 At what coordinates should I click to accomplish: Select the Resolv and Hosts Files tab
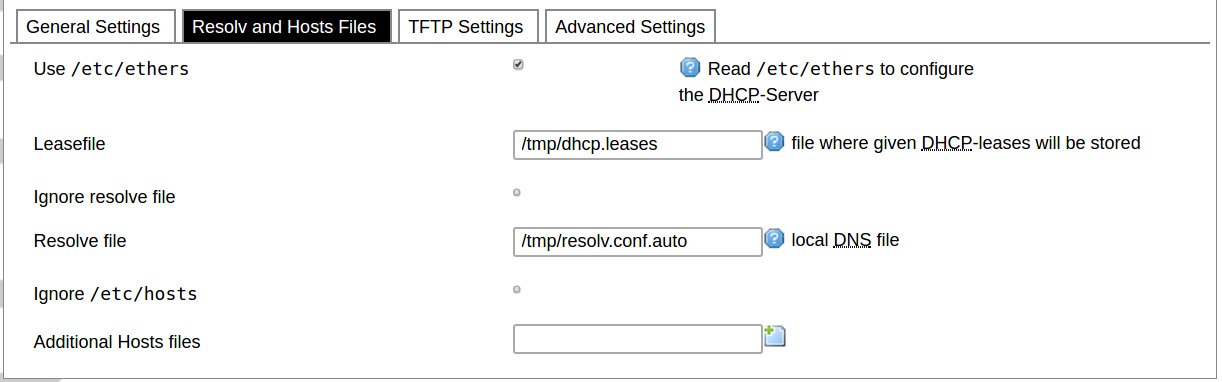click(284, 26)
